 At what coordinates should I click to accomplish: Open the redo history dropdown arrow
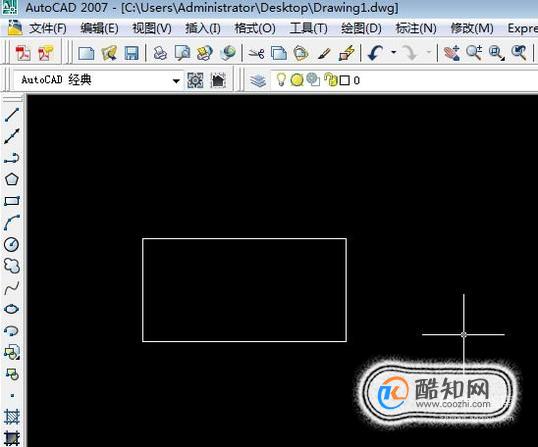(x=429, y=52)
